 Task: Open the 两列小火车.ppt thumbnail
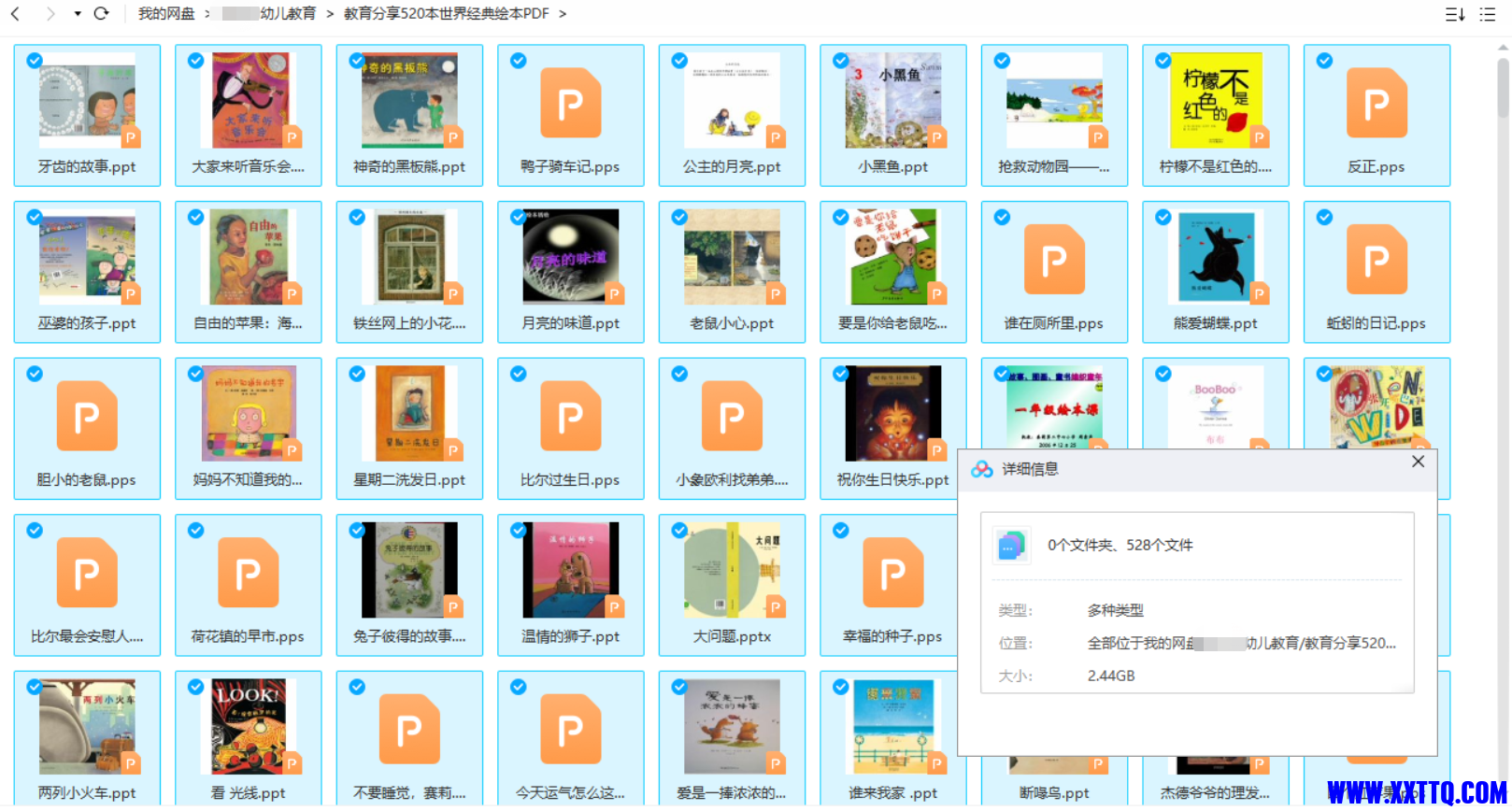click(x=87, y=726)
